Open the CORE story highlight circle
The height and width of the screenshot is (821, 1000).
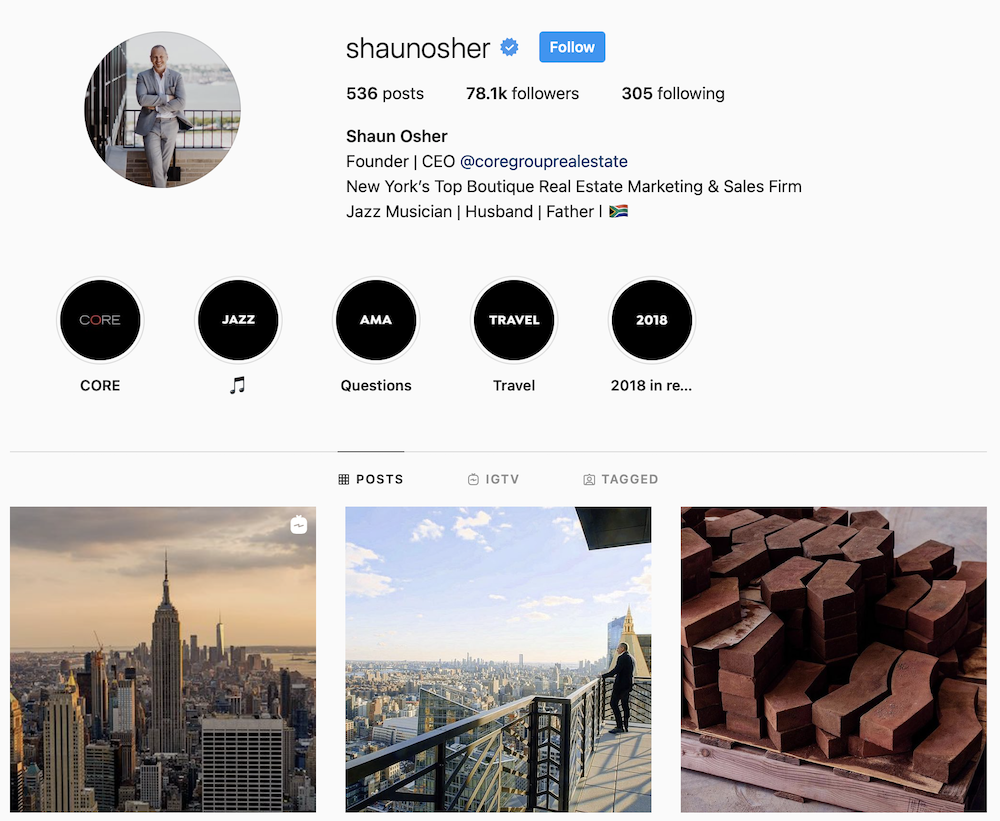(x=100, y=320)
